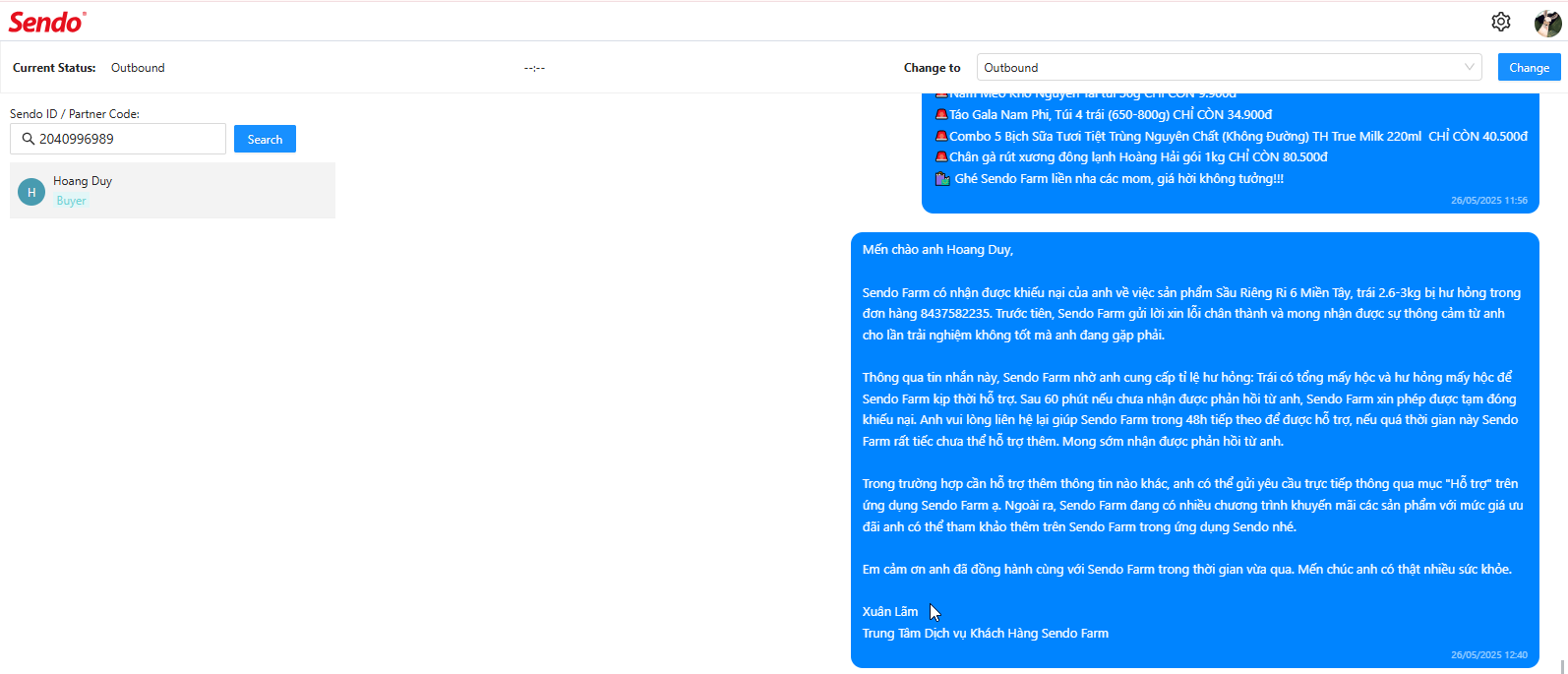Click the order number 8437582235 line

tap(1183, 314)
